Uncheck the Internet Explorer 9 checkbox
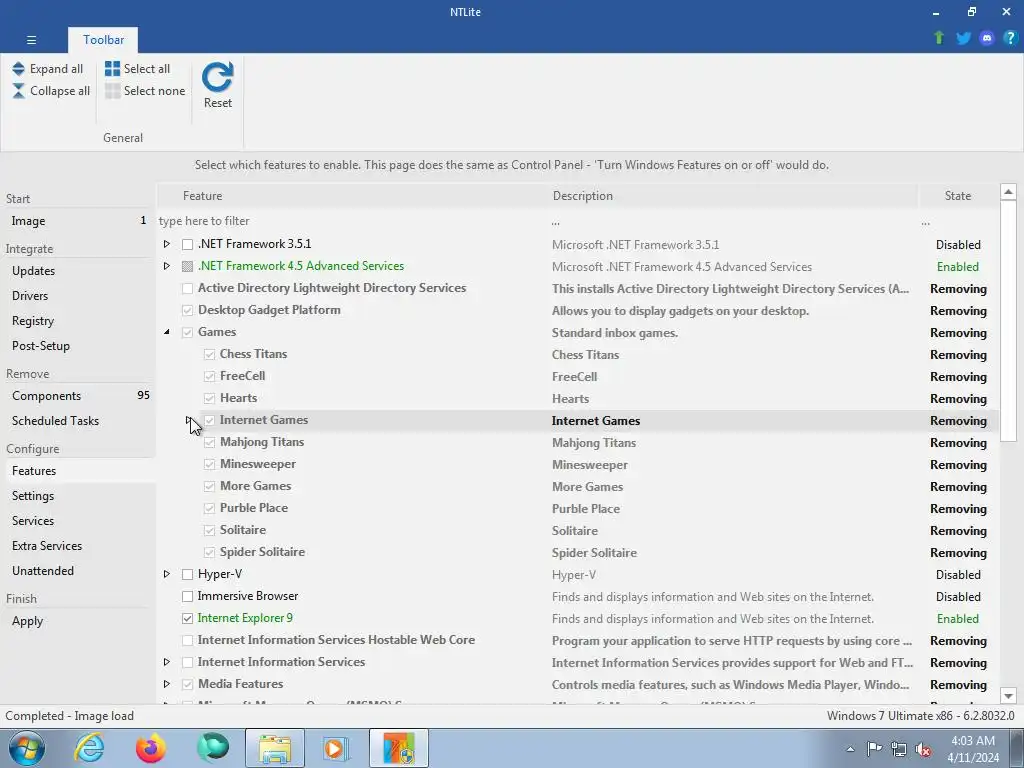This screenshot has width=1024, height=768. [187, 618]
